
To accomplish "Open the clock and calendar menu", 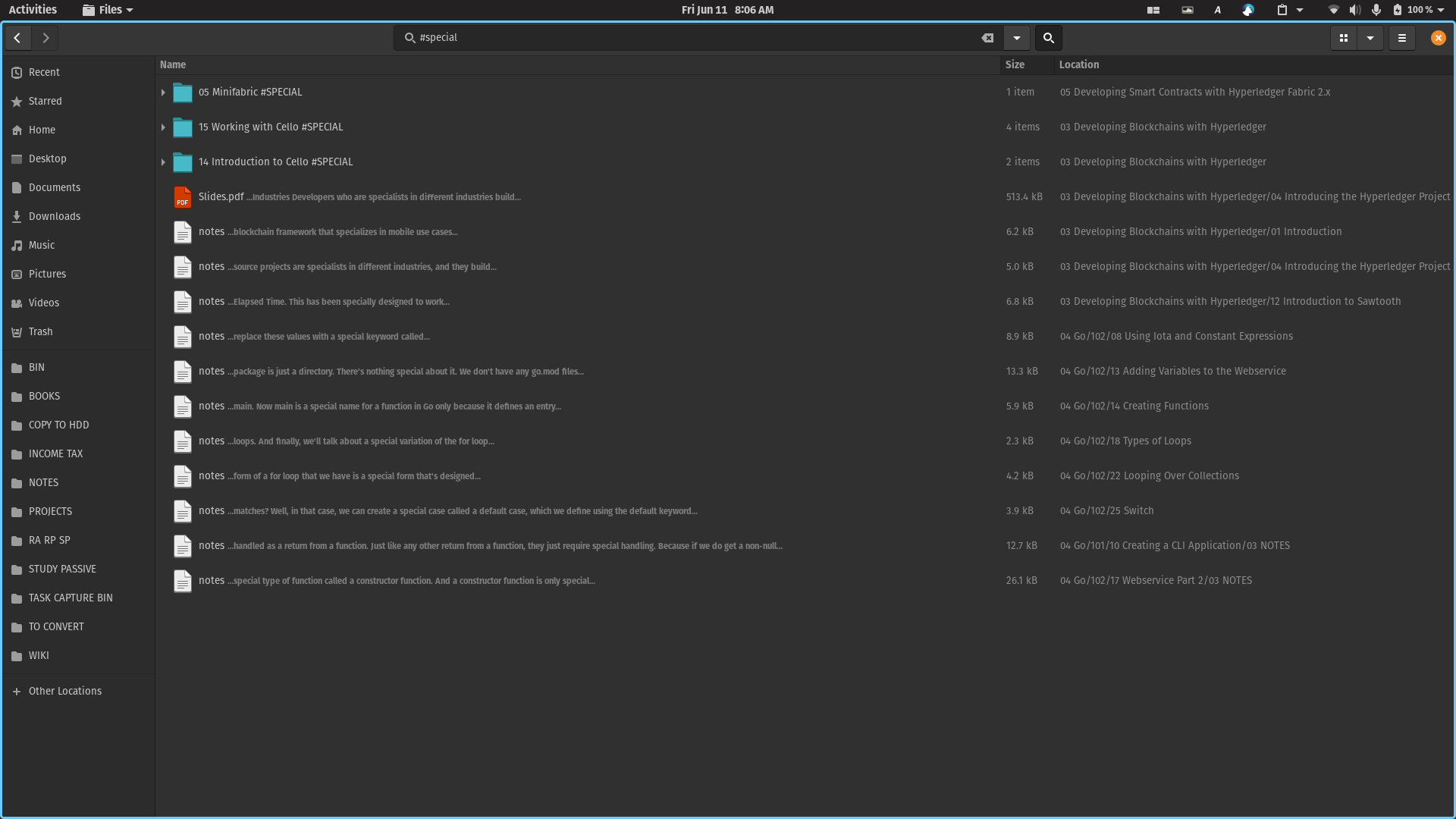I will tap(727, 10).
